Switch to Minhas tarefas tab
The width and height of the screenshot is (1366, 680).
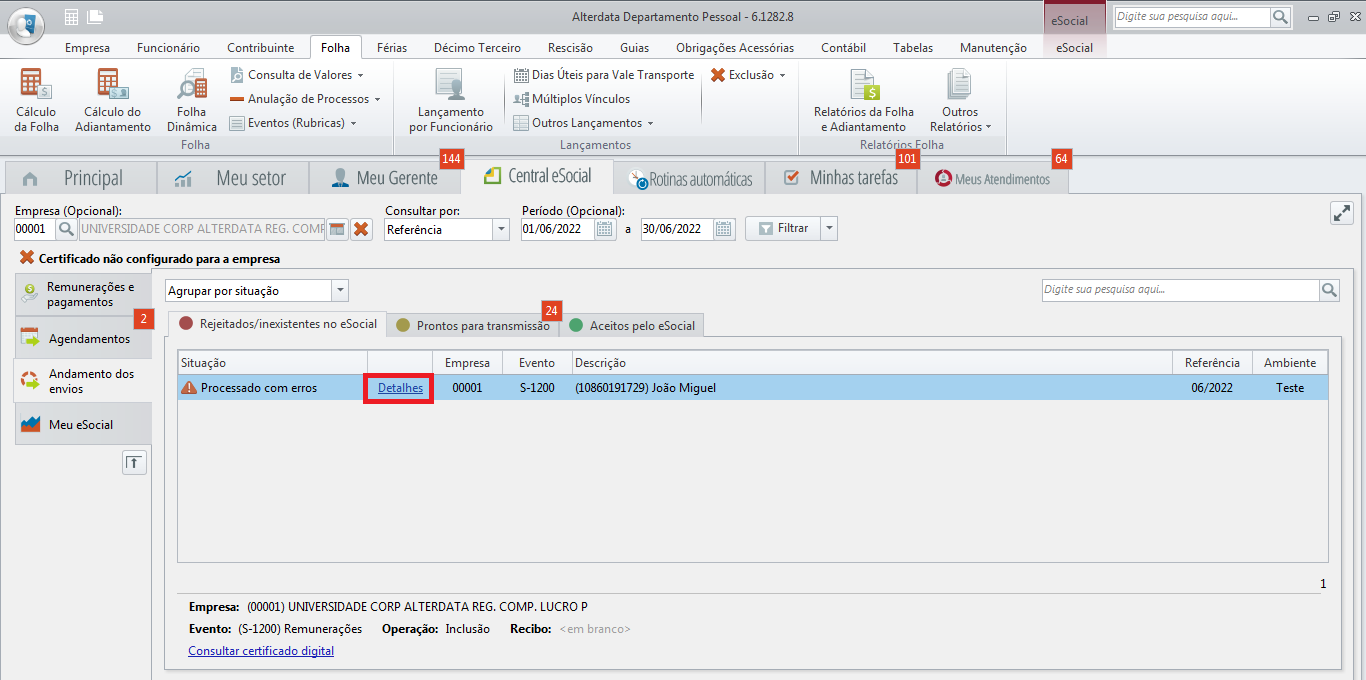841,178
